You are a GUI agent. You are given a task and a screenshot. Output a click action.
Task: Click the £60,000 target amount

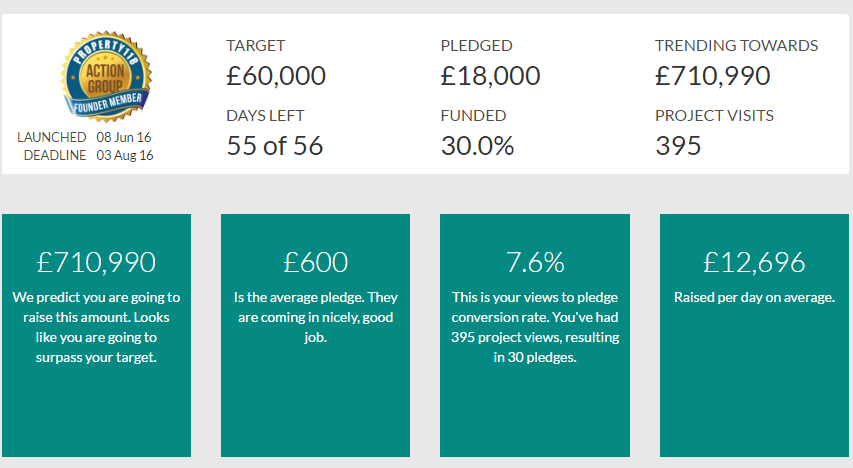pyautogui.click(x=276, y=76)
